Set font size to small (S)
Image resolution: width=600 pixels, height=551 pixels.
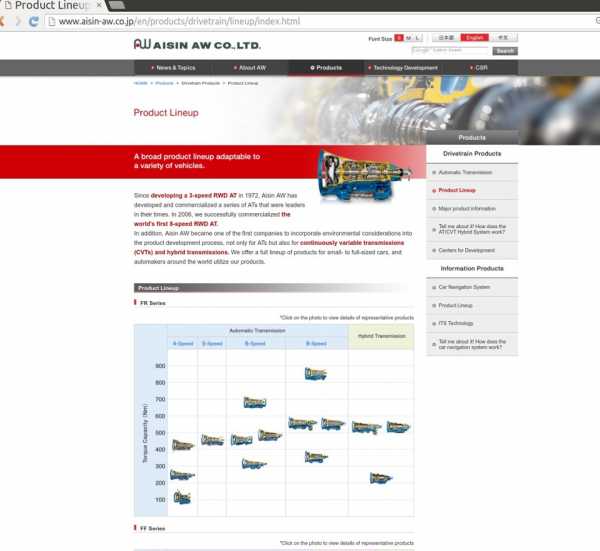[x=399, y=38]
